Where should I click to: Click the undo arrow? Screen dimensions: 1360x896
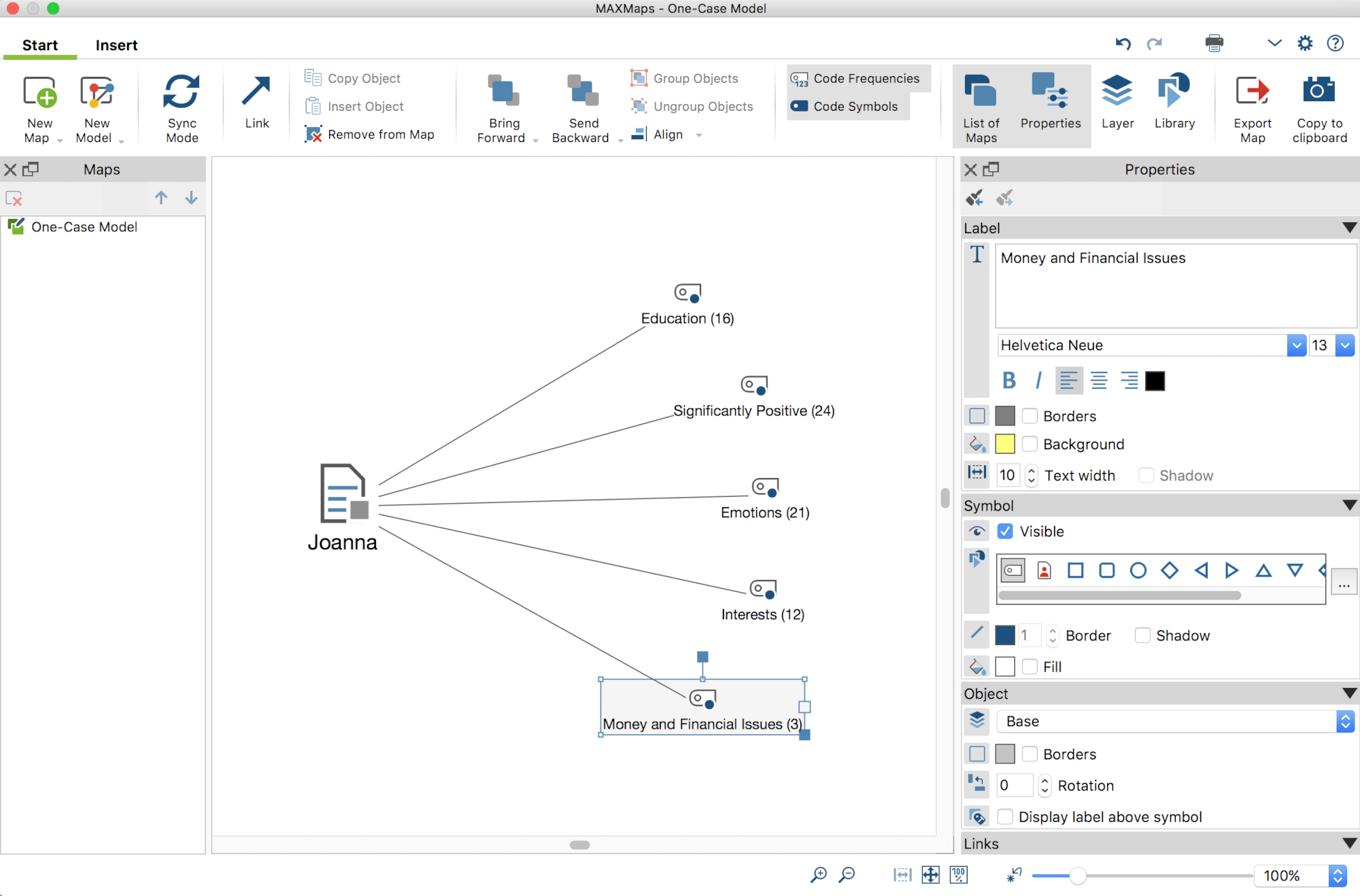[1123, 44]
